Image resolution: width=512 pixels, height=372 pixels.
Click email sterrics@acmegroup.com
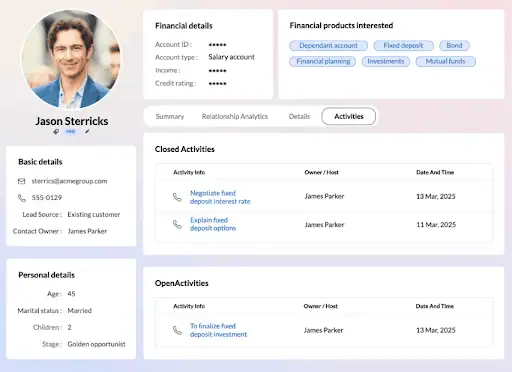69,181
